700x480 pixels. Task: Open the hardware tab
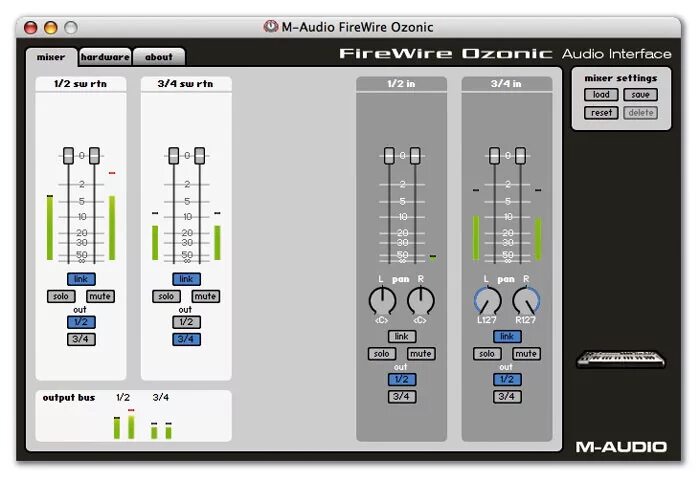(105, 57)
